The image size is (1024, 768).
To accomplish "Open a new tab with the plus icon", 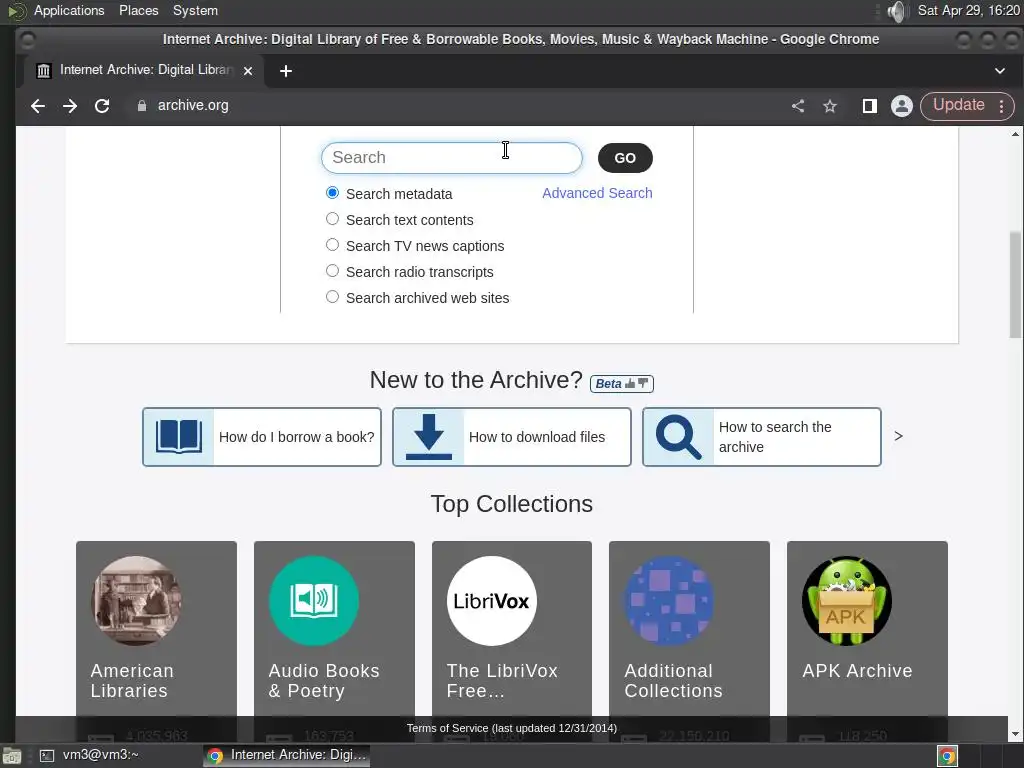I will [285, 71].
